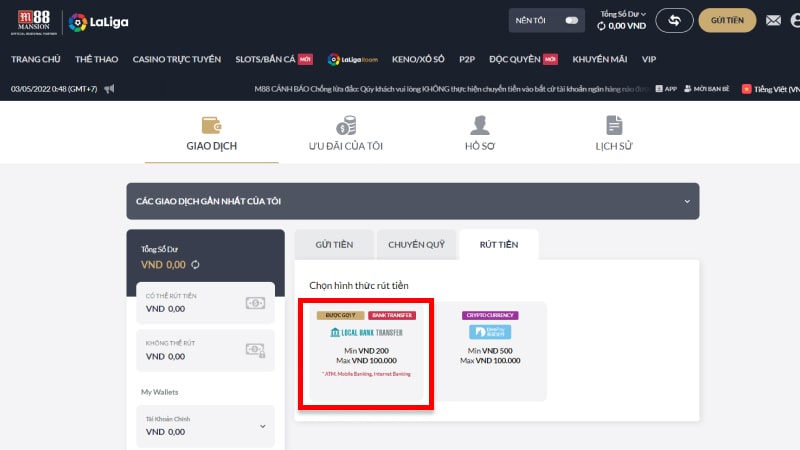This screenshot has width=800, height=450.
Task: Click the My Wallets label
Action: pyautogui.click(x=160, y=392)
